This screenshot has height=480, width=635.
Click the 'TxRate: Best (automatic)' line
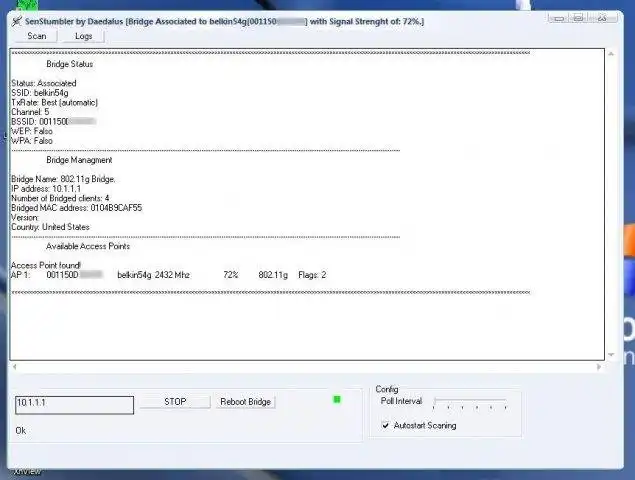pyautogui.click(x=54, y=102)
